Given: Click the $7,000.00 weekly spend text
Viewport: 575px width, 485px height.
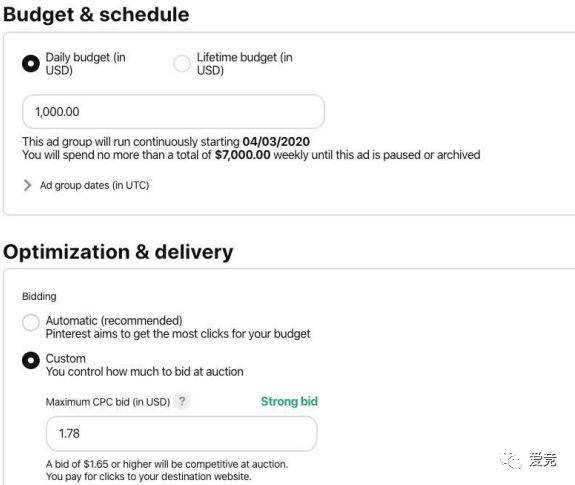Looking at the screenshot, I should [x=242, y=155].
